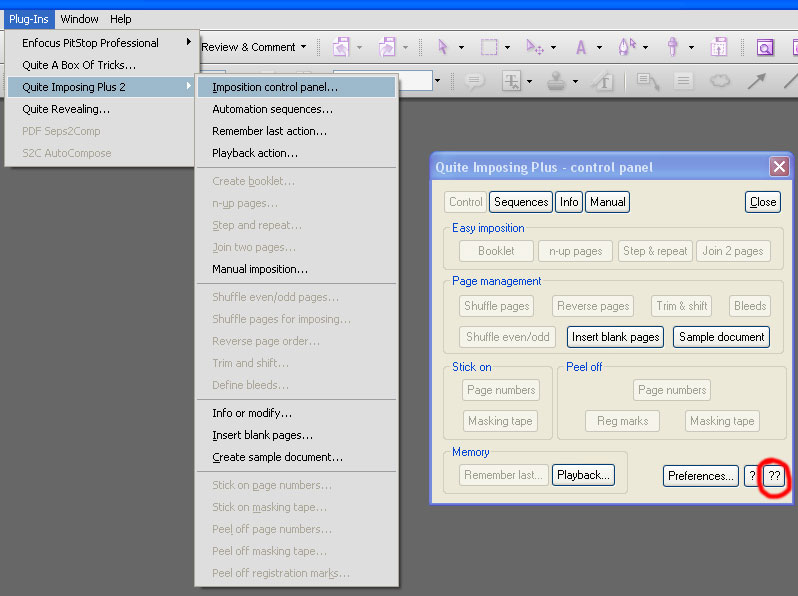Open dropdown beside text edits tool
The width and height of the screenshot is (798, 596).
(x=530, y=81)
